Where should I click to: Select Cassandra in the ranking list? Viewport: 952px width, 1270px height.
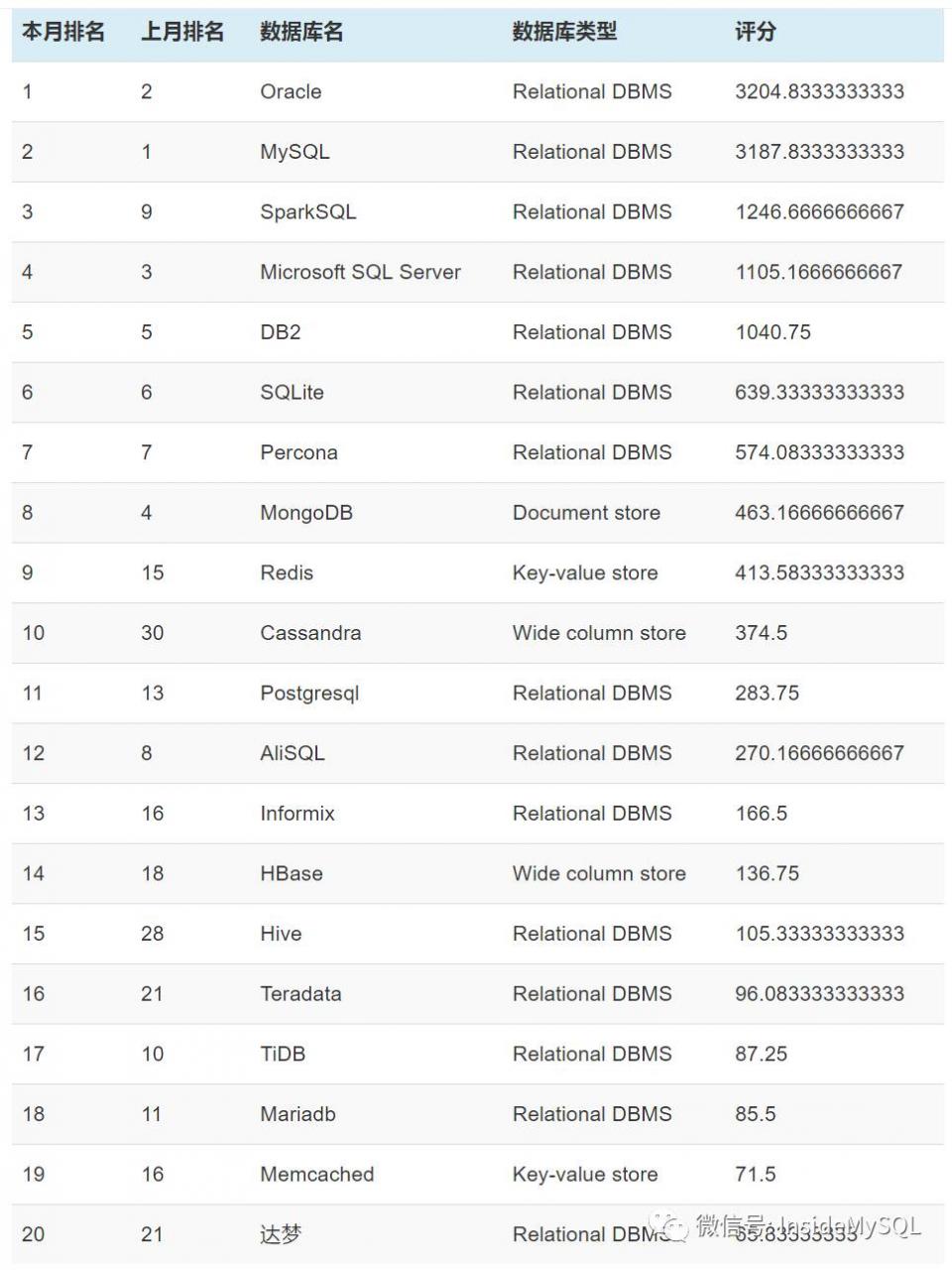[x=310, y=633]
